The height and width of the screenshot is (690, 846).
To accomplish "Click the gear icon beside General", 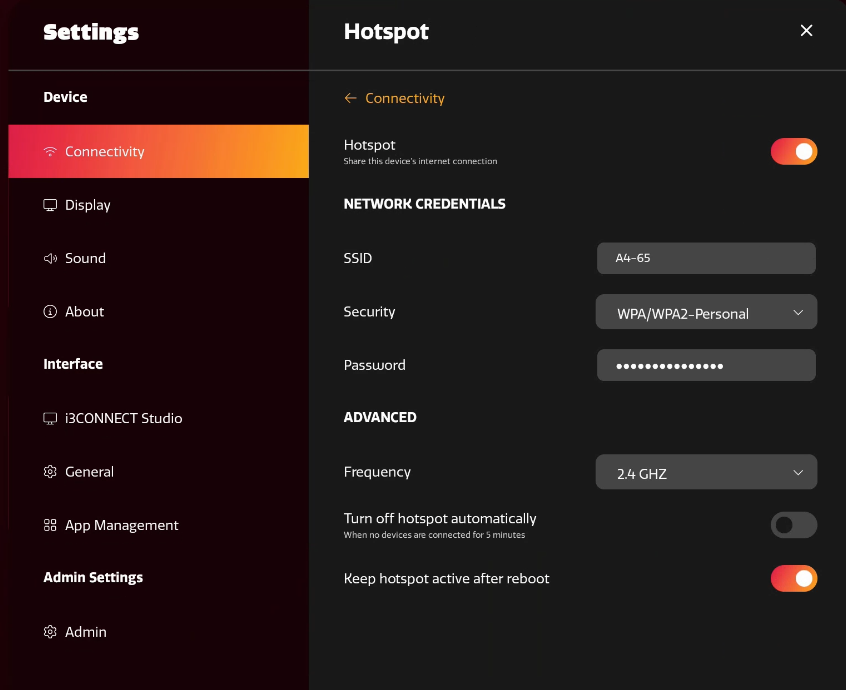I will tap(50, 472).
